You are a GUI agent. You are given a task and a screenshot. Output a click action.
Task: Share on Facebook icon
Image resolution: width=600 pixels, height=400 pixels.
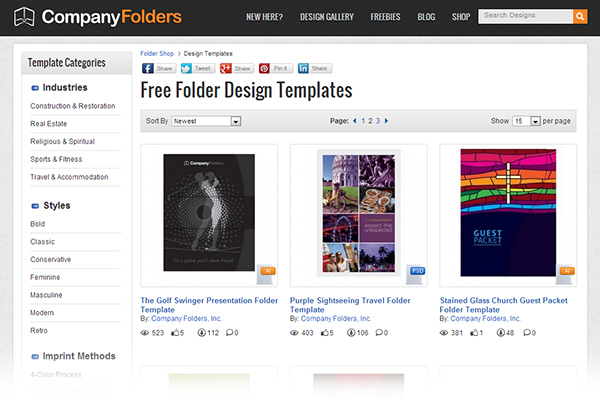[148, 69]
